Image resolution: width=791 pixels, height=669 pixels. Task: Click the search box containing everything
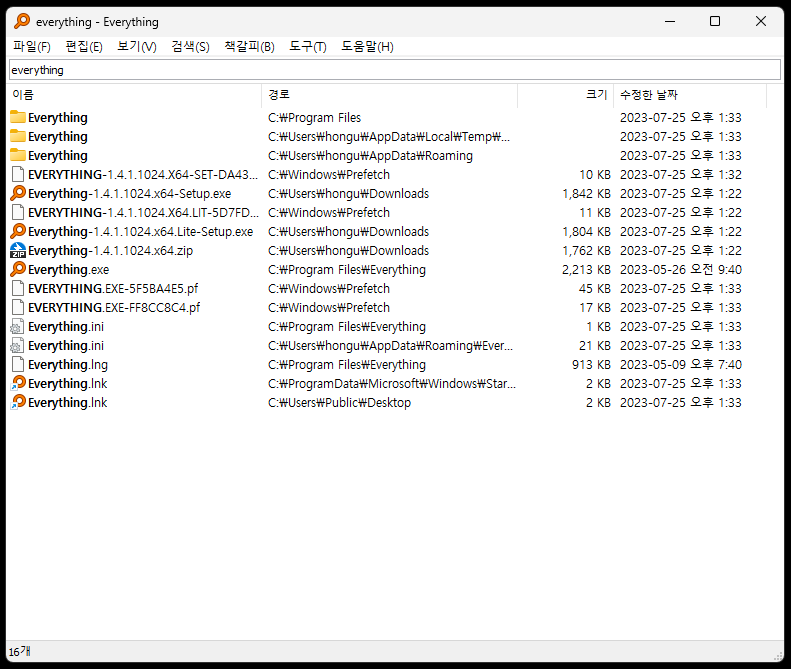pyautogui.click(x=395, y=70)
